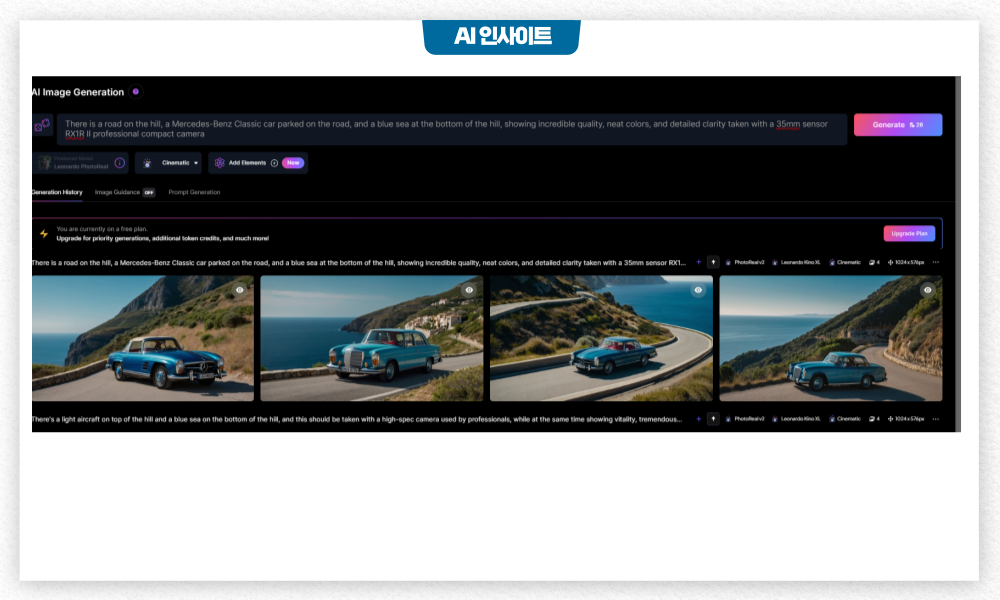
Task: Toggle the Image Guidance OFF badge
Action: coord(149,193)
